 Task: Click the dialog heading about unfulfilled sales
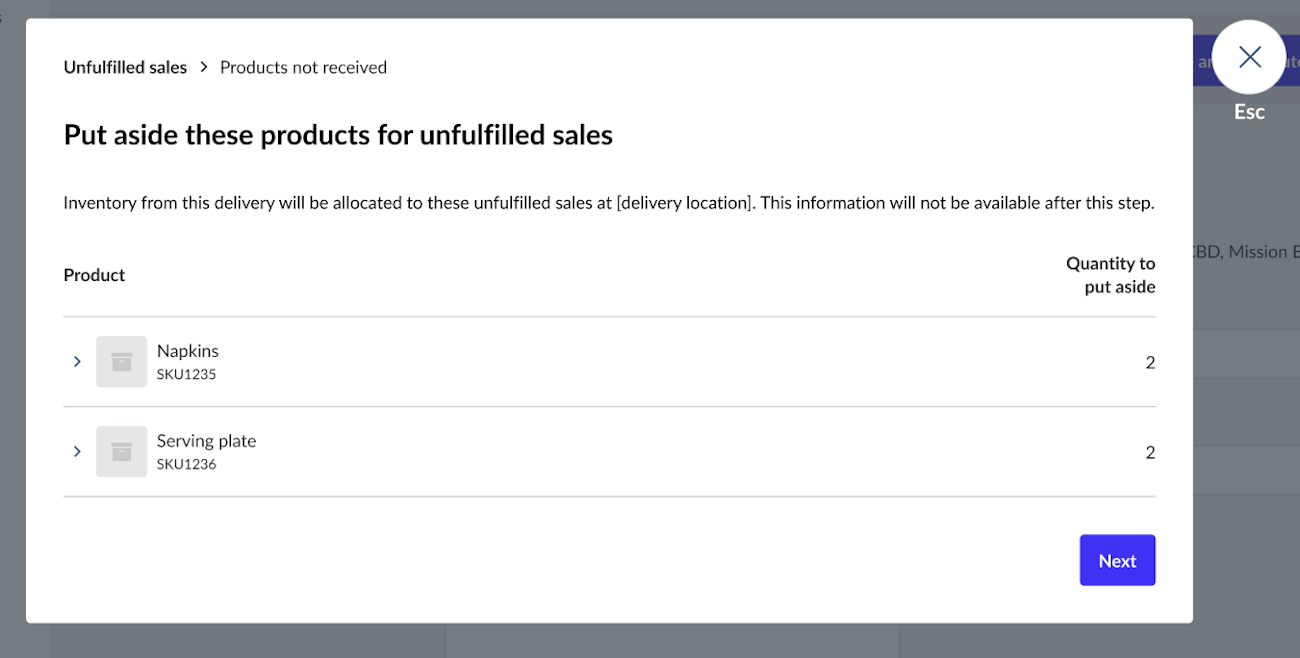(338, 135)
